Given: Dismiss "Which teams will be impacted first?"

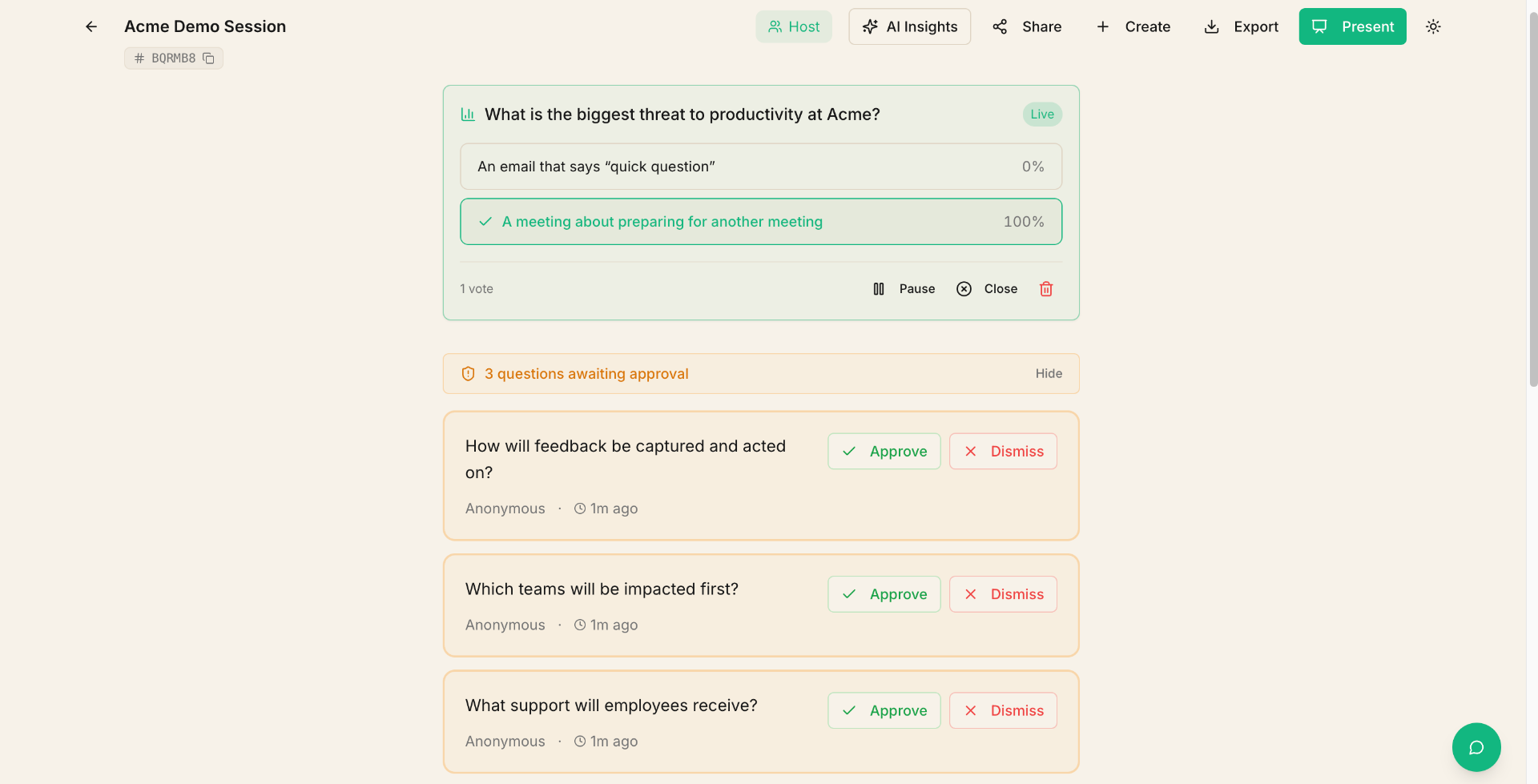Looking at the screenshot, I should pyautogui.click(x=1003, y=594).
